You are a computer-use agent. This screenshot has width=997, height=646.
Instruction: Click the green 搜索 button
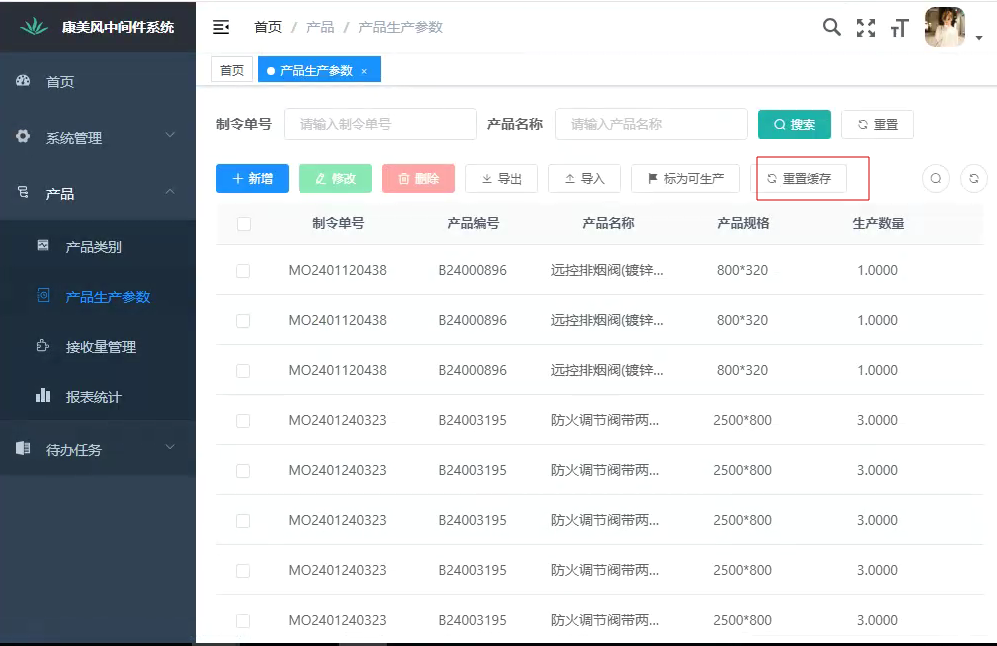click(794, 125)
